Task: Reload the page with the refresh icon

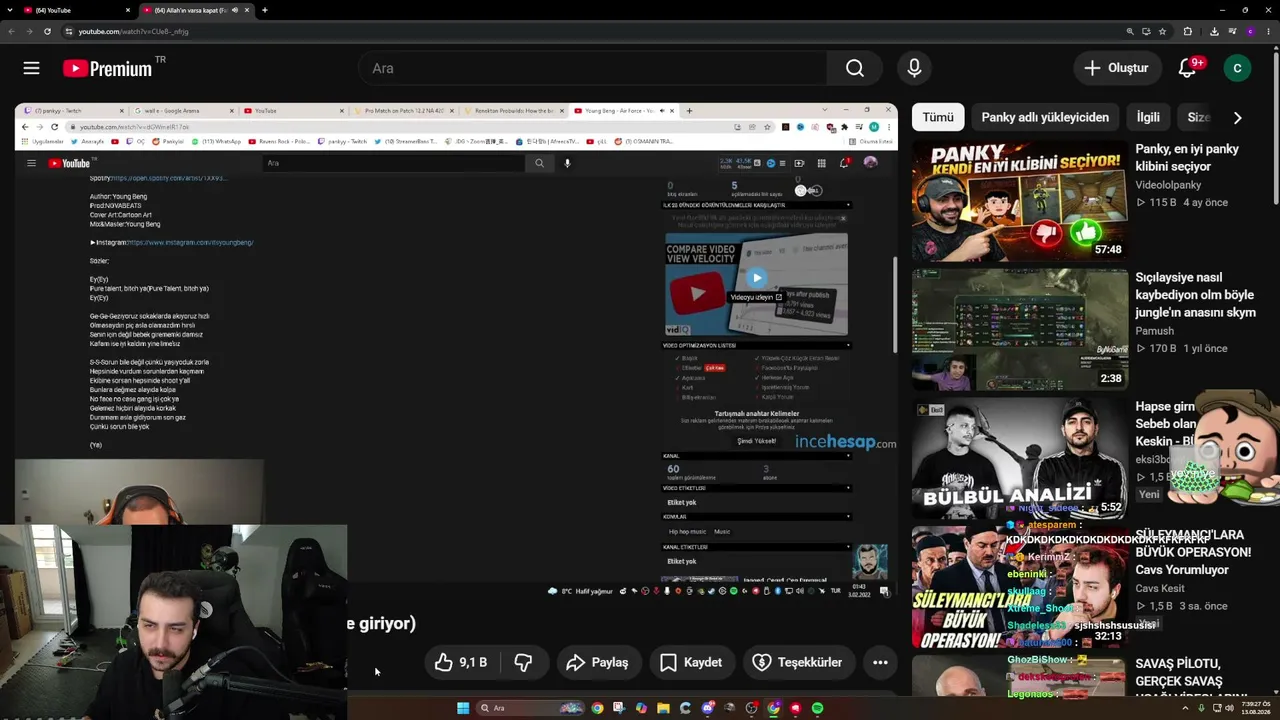Action: 47,31
